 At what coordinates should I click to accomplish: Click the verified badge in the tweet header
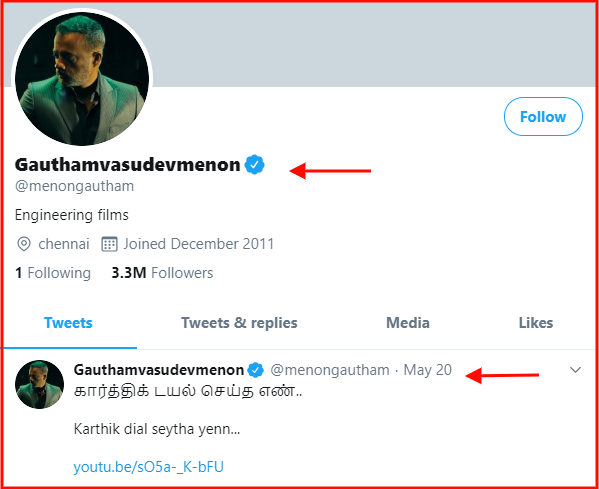point(256,370)
